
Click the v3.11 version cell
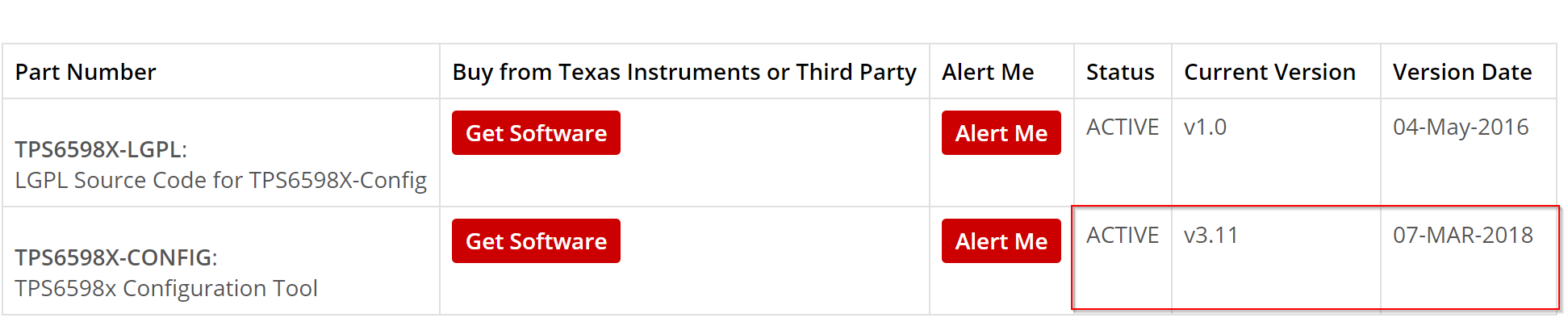click(1210, 235)
